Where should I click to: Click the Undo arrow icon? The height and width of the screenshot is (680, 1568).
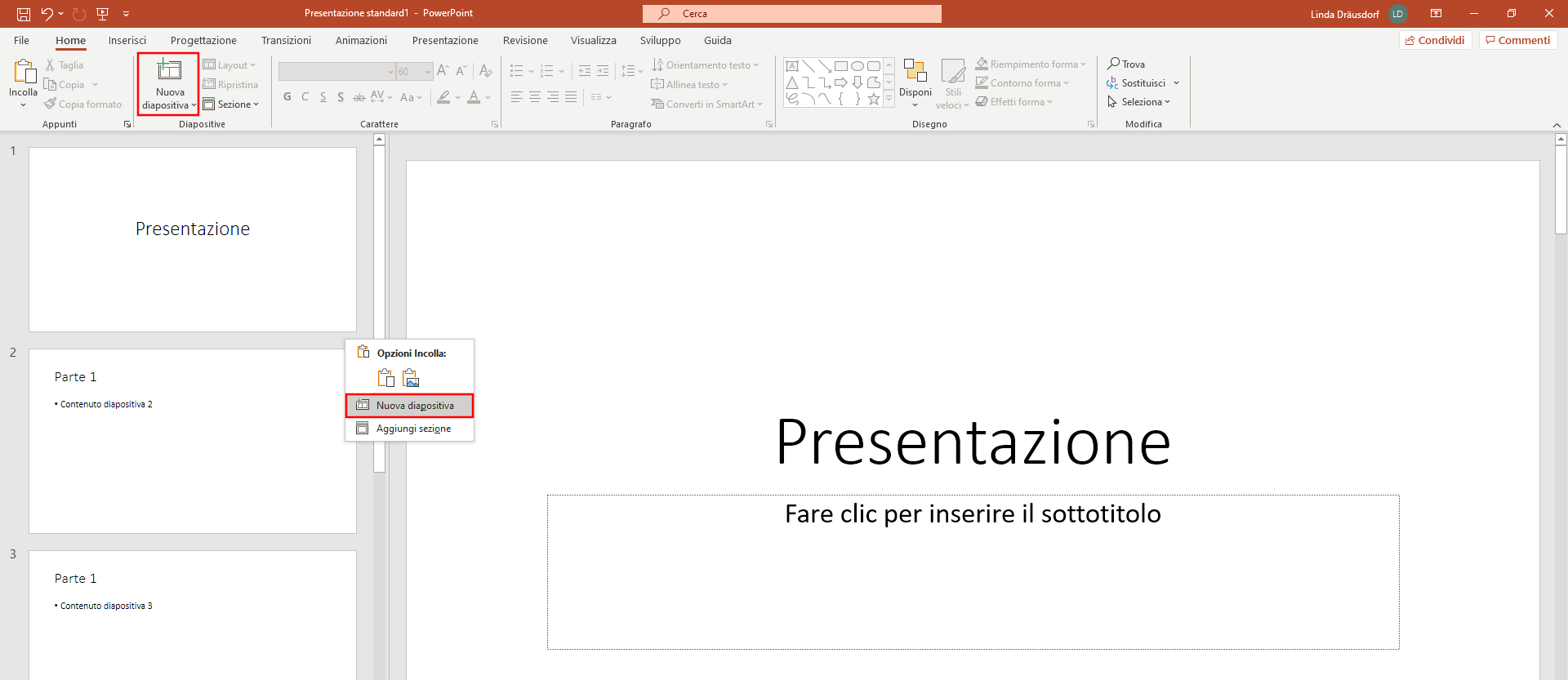click(x=47, y=14)
